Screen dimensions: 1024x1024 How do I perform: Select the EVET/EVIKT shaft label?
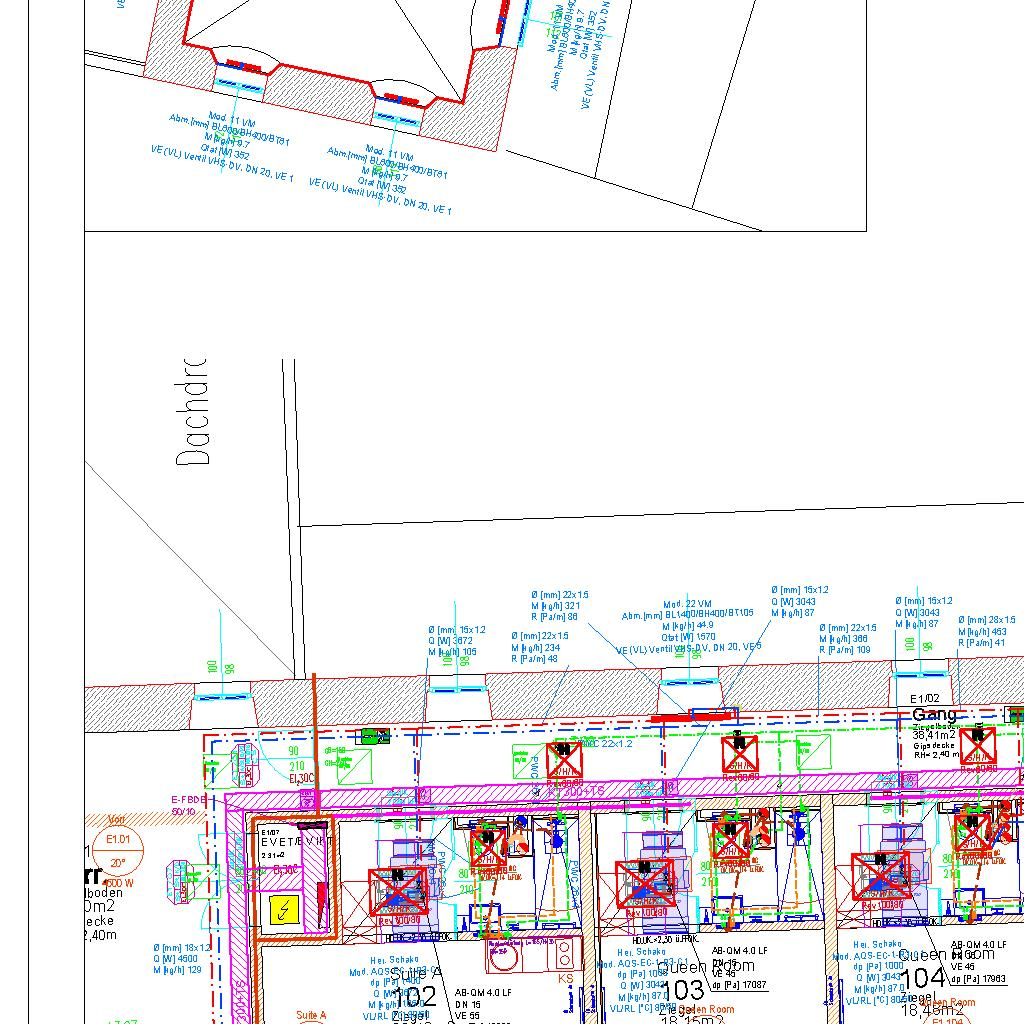click(x=297, y=842)
